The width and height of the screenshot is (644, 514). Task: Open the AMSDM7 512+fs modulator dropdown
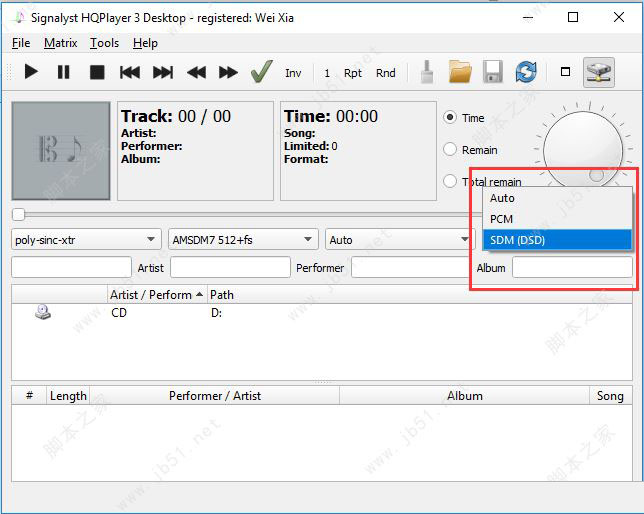point(243,240)
